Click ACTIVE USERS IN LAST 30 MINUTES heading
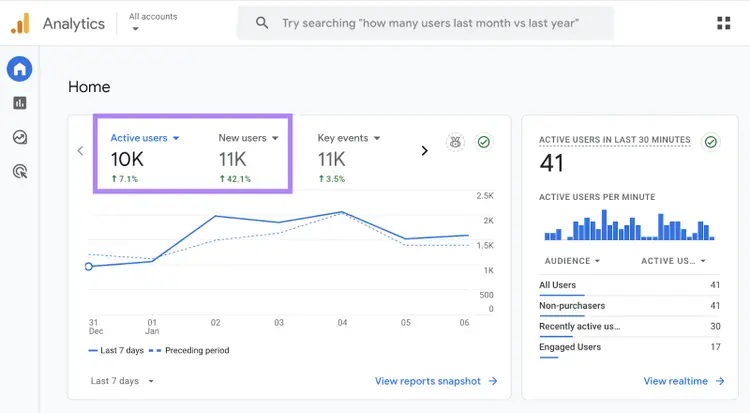Viewport: 750px width, 413px height. click(615, 140)
